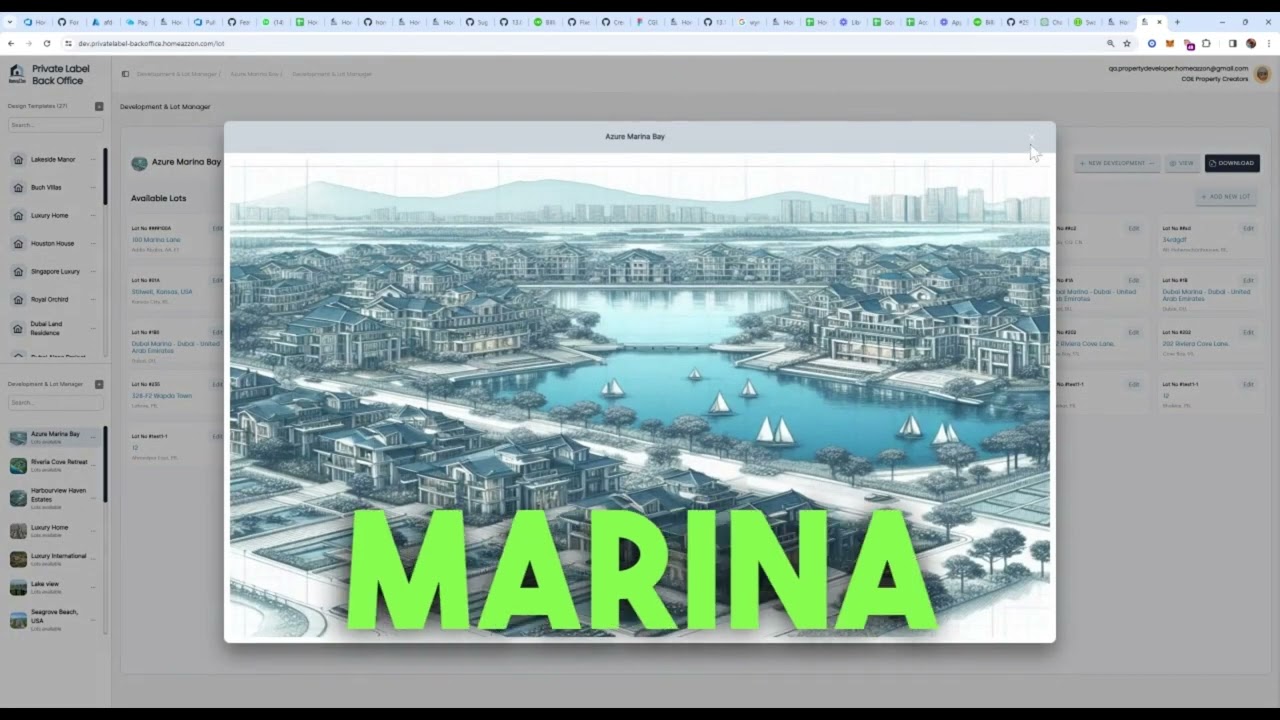Screen dimensions: 1280x720
Task: Open options menu for Houston House
Action: click(93, 243)
